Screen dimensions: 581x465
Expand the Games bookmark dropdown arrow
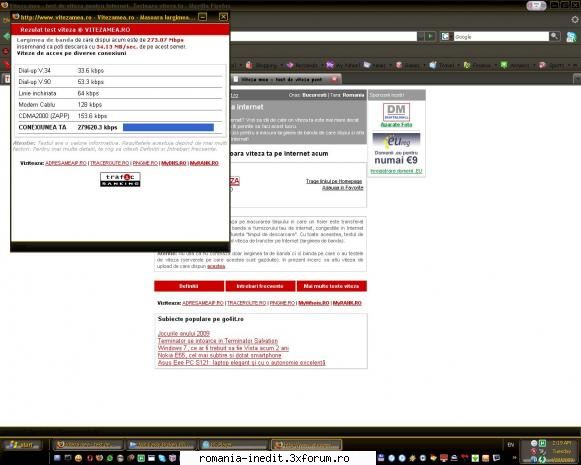424,66
